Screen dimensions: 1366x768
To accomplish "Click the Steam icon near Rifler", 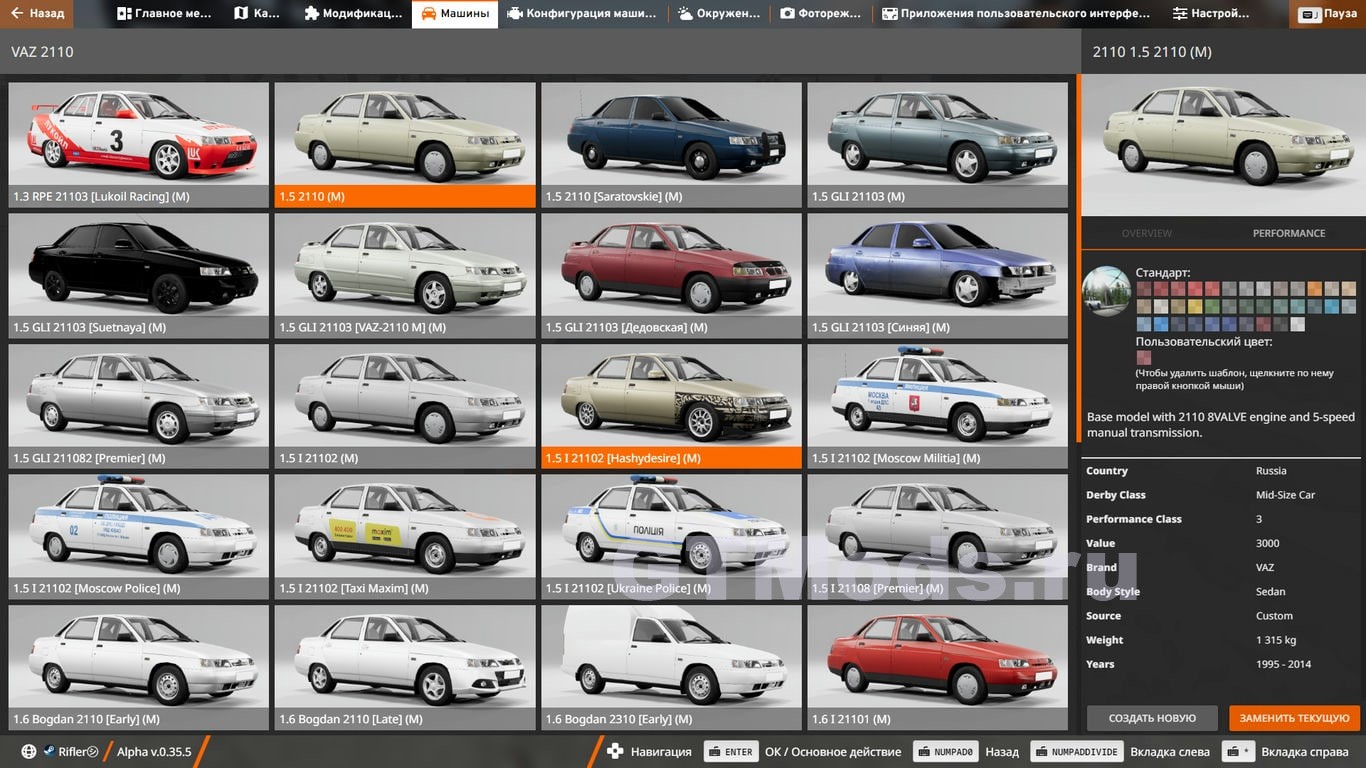I will (x=49, y=751).
